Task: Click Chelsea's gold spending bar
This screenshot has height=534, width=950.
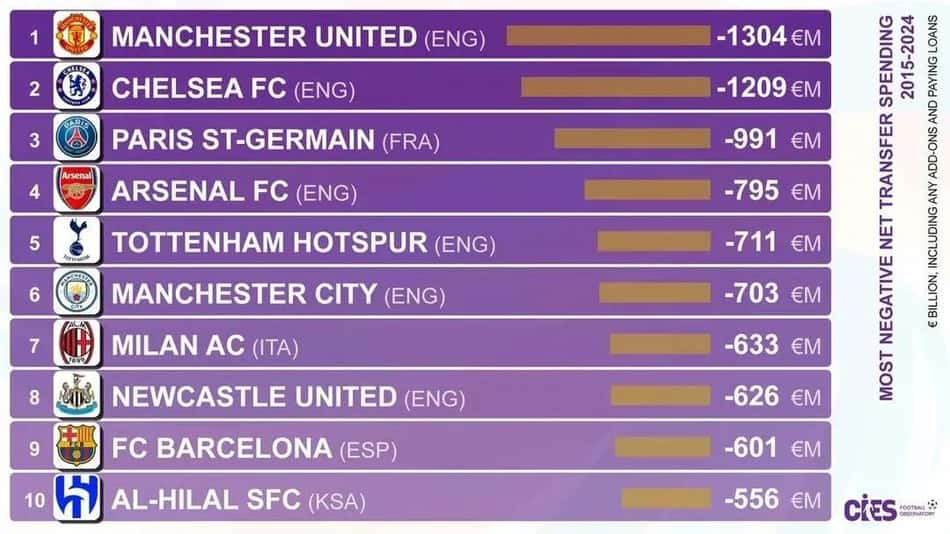Action: (x=616, y=87)
